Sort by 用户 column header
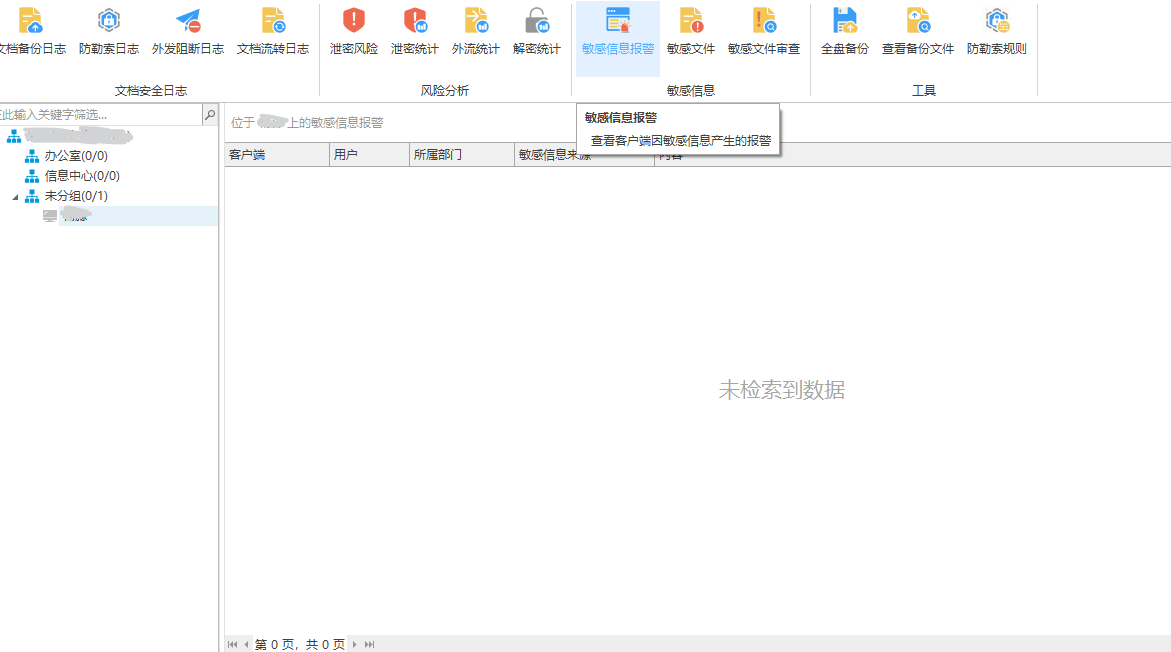The height and width of the screenshot is (652, 1171). (369, 155)
